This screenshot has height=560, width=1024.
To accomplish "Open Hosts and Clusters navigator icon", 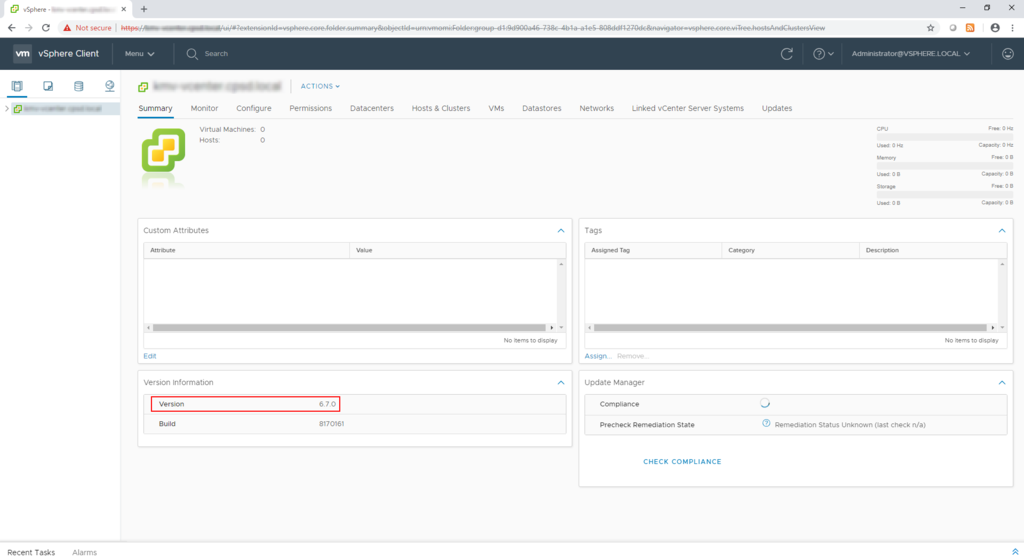I will click(x=17, y=86).
